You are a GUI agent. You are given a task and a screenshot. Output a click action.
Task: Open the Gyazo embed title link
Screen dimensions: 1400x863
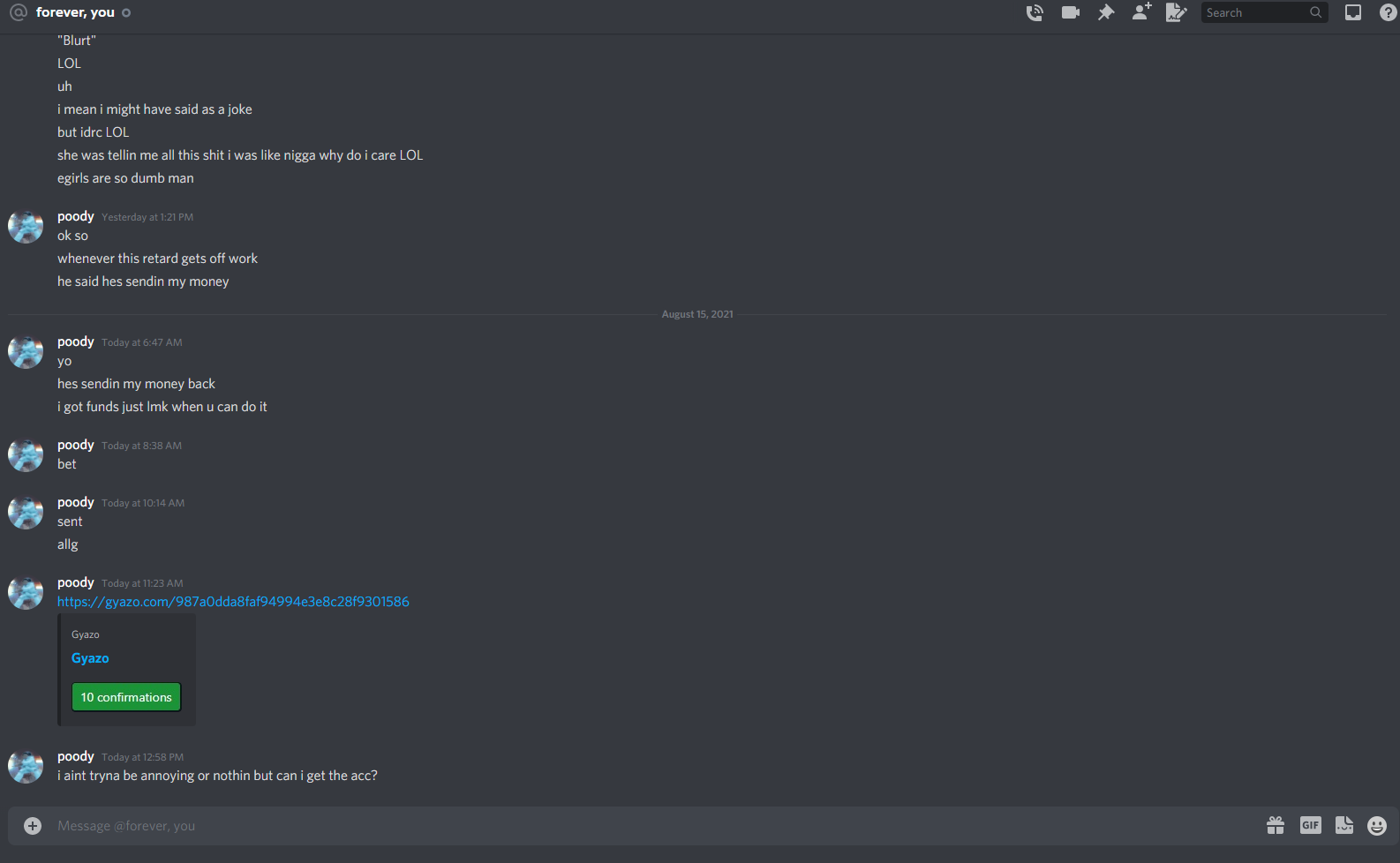pos(90,658)
